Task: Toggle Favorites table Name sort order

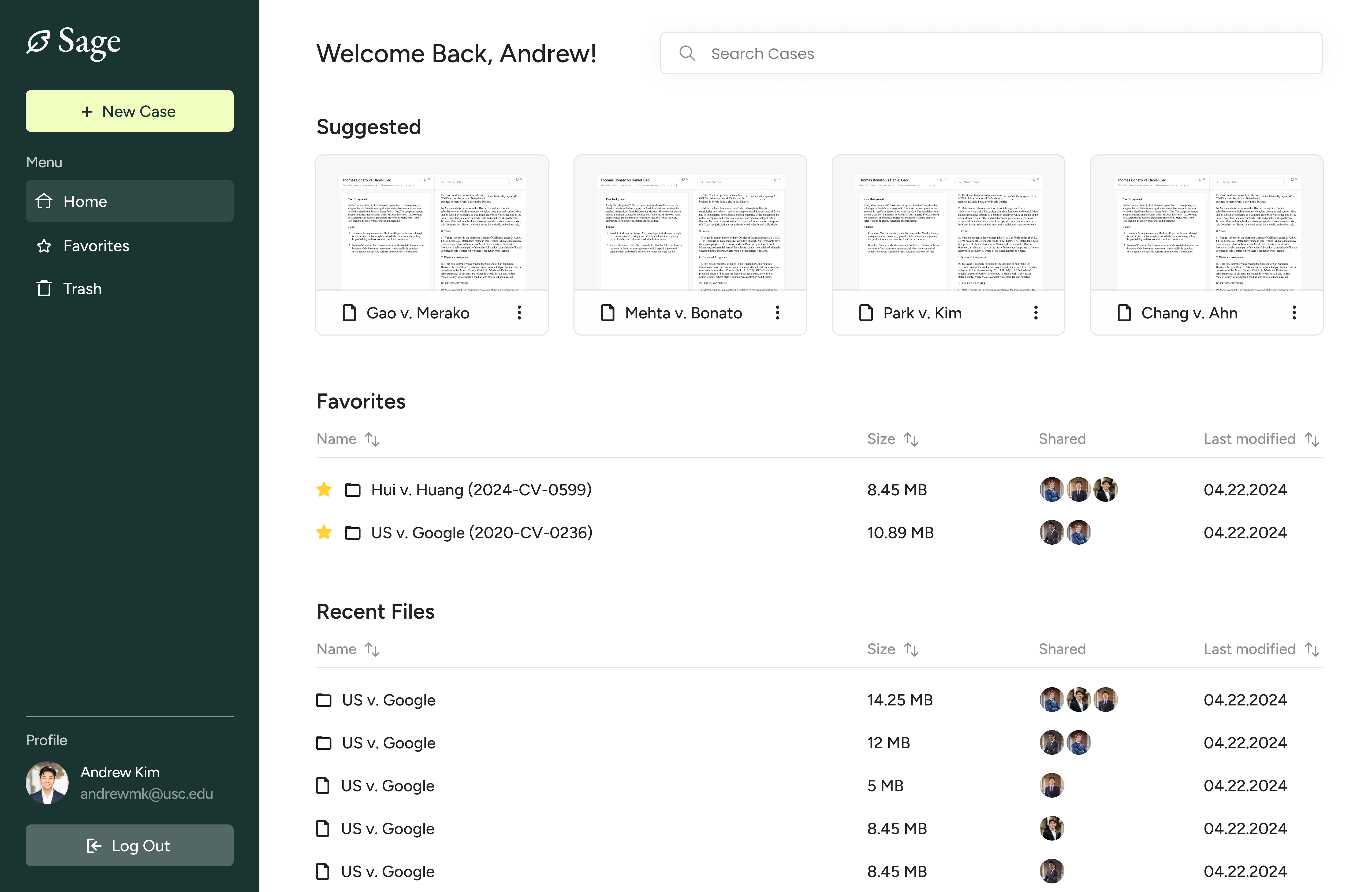Action: click(x=372, y=440)
